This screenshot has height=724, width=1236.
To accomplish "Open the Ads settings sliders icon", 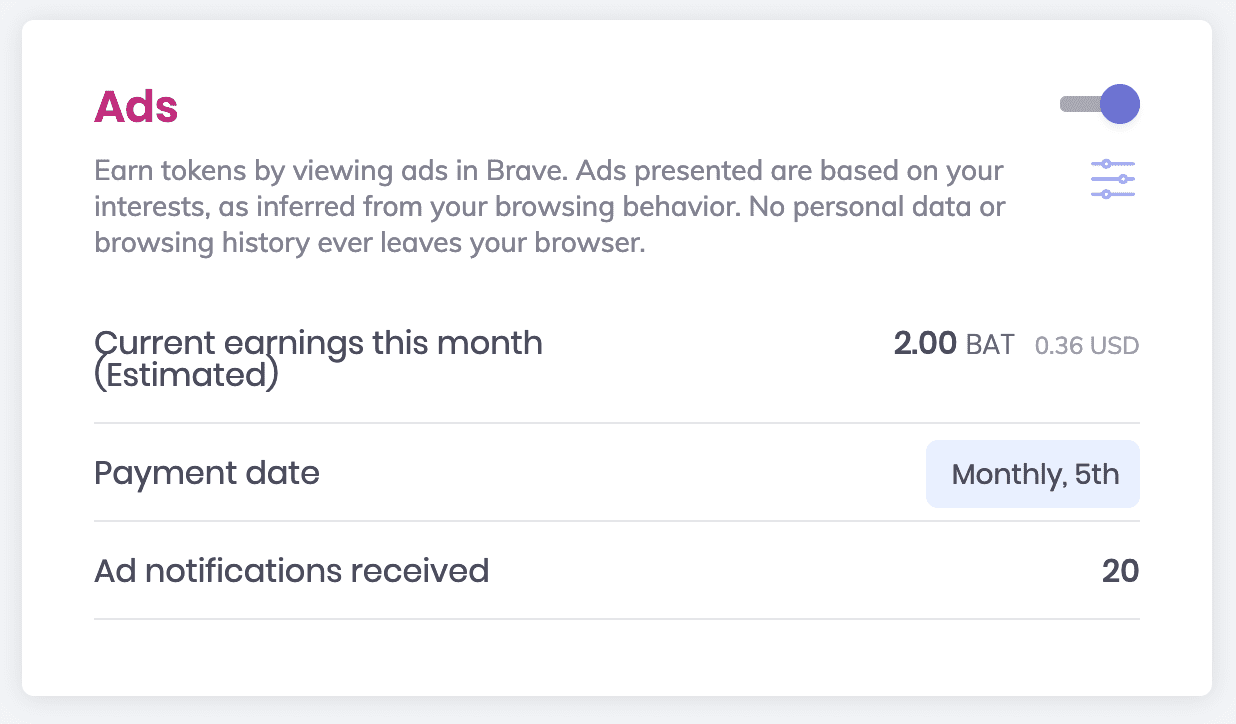I will [1113, 179].
